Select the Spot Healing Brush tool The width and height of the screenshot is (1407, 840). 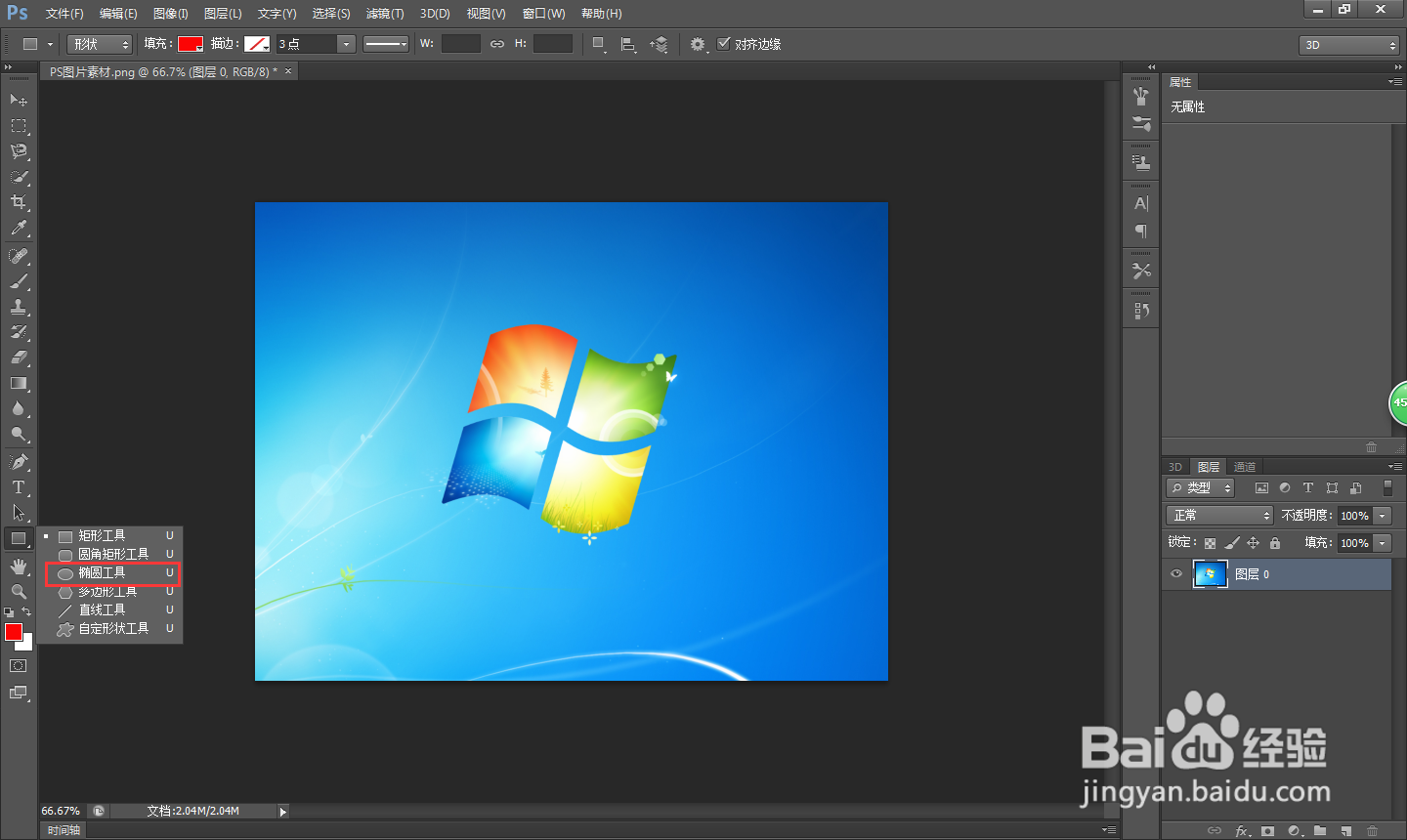click(x=19, y=256)
